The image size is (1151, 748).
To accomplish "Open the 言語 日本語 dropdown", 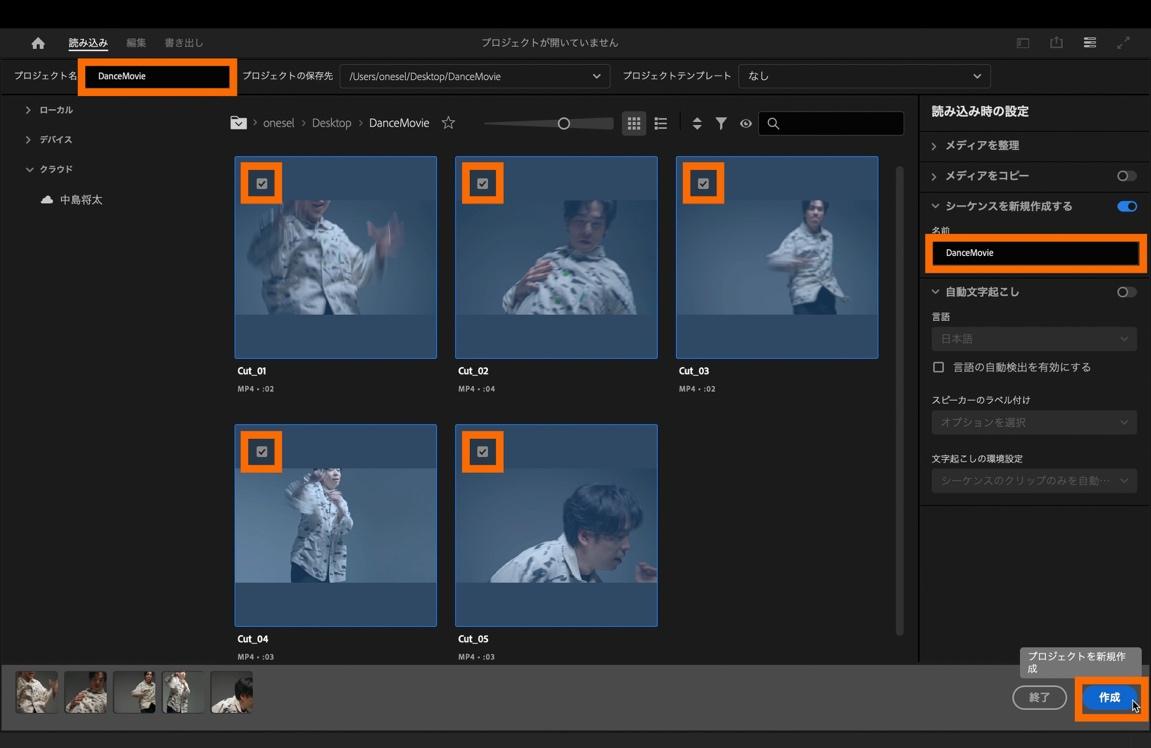I will (1034, 338).
